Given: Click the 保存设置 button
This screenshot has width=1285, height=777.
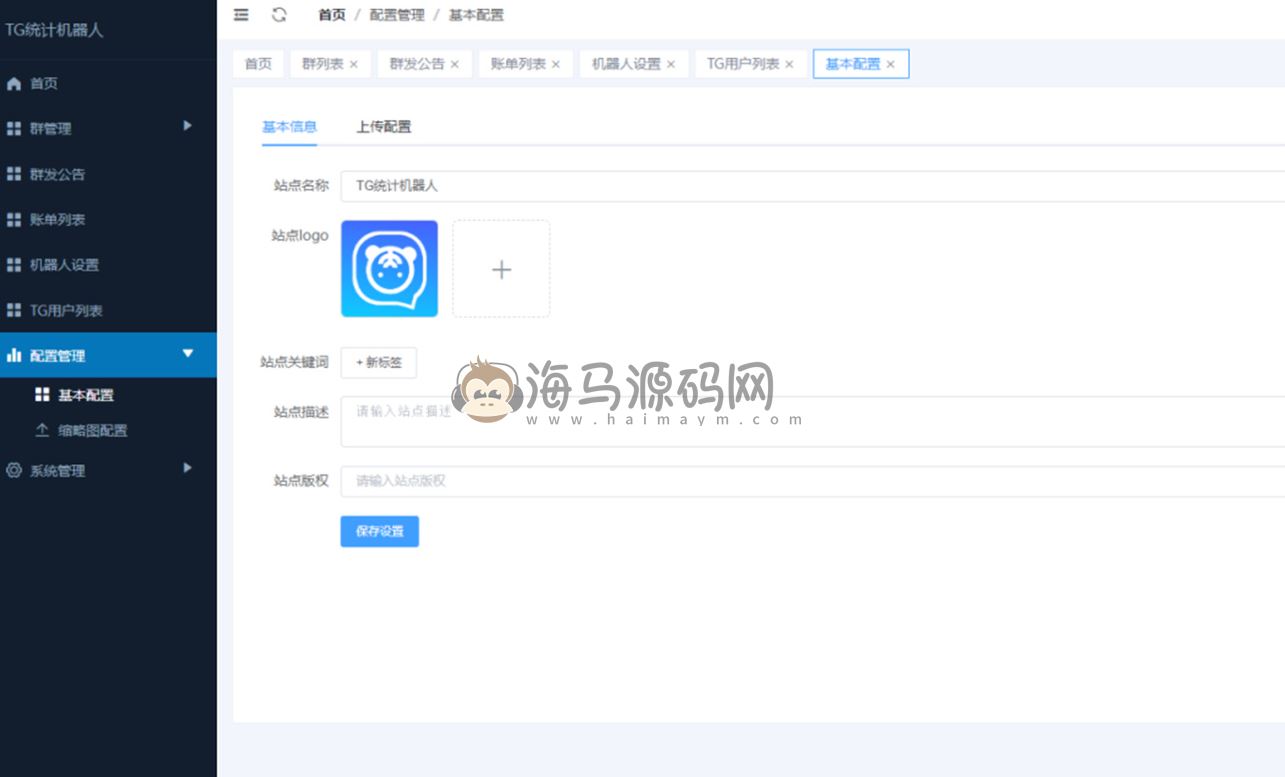Looking at the screenshot, I should coord(379,532).
